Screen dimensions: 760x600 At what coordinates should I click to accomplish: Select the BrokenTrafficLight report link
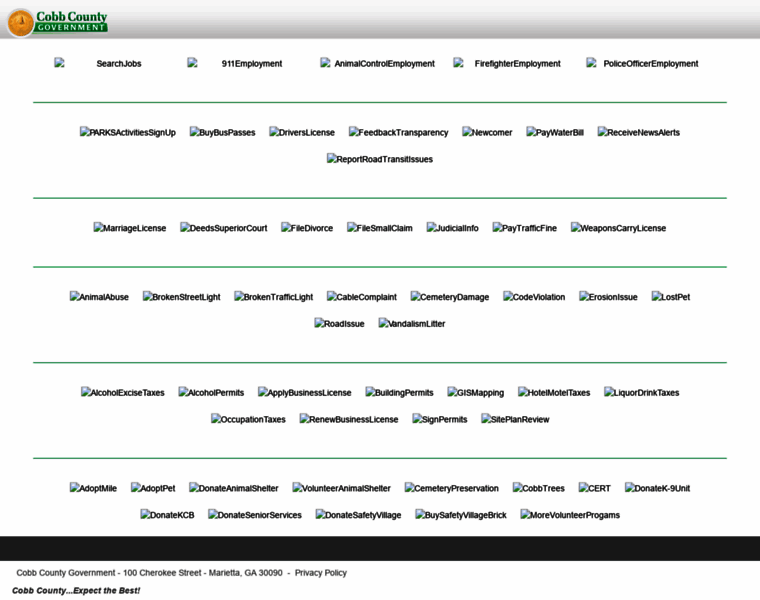point(274,297)
